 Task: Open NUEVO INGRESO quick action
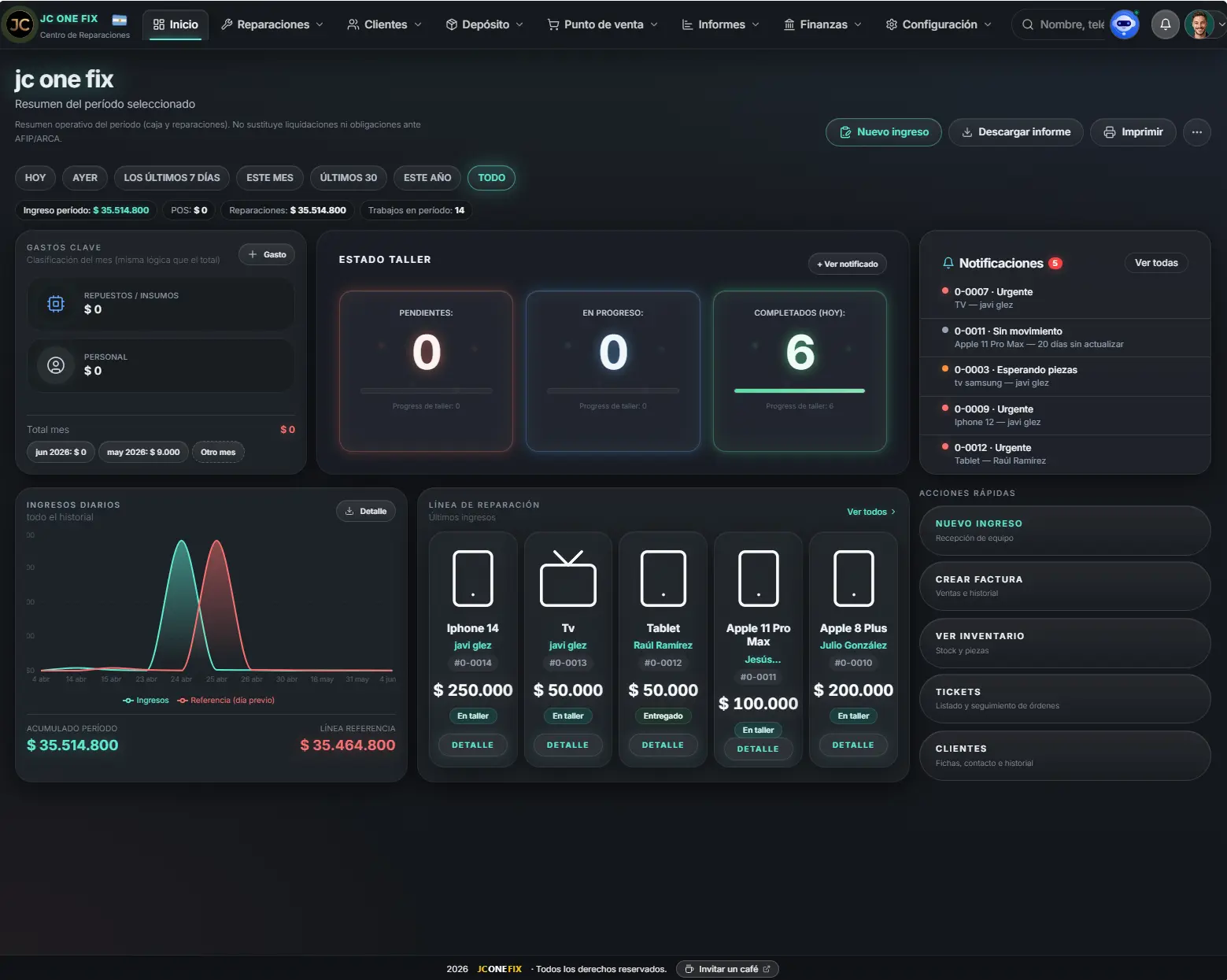click(1065, 531)
